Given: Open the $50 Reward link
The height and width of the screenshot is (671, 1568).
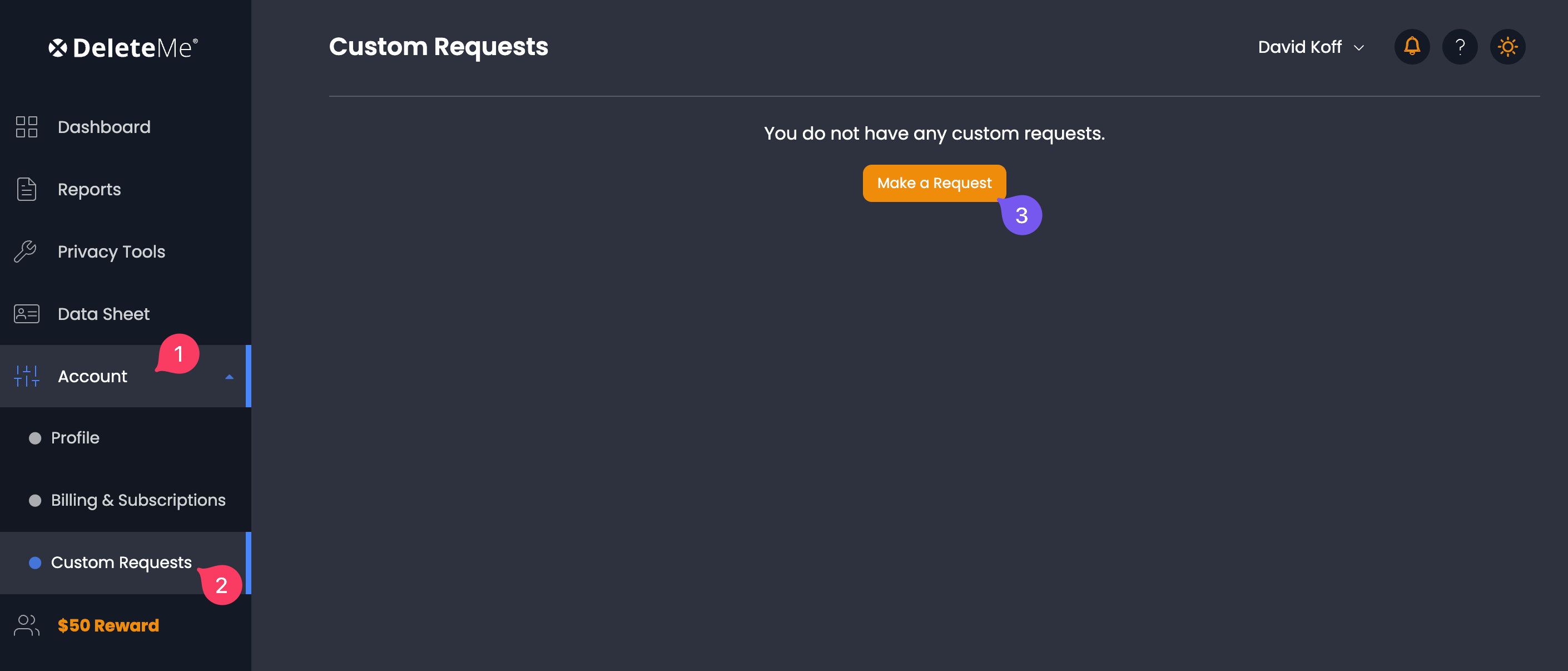Looking at the screenshot, I should (x=108, y=625).
